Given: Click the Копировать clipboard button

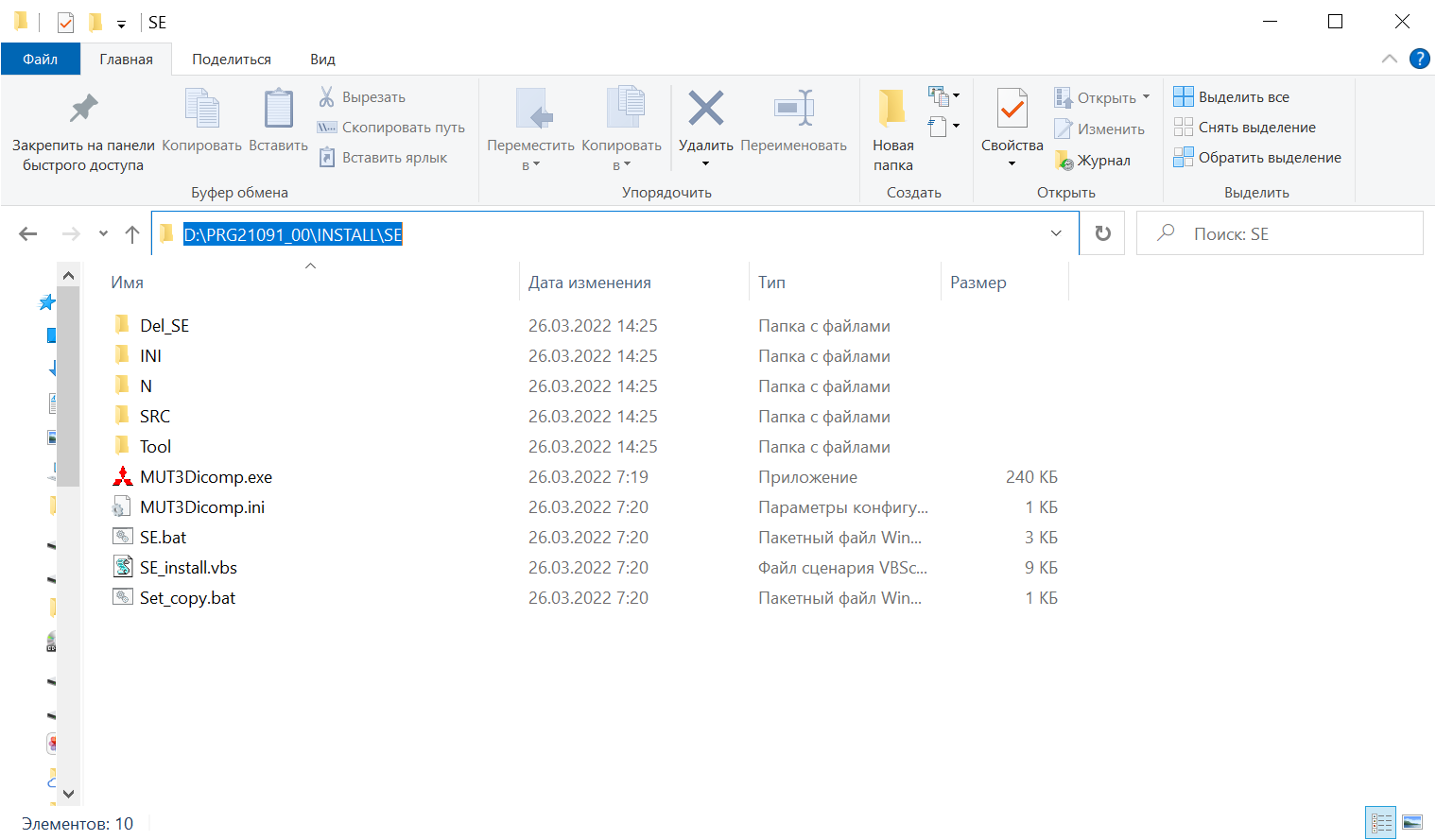Looking at the screenshot, I should tap(201, 120).
